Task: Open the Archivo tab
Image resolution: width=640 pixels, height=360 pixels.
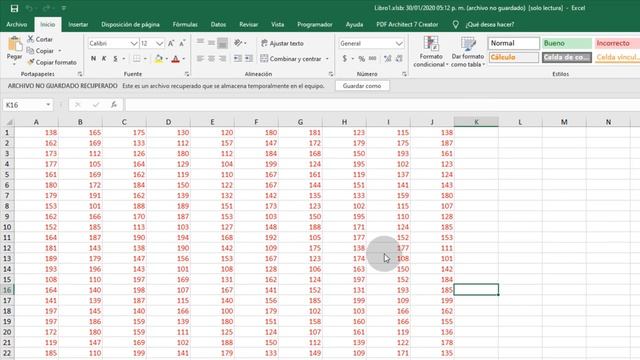Action: (x=17, y=24)
